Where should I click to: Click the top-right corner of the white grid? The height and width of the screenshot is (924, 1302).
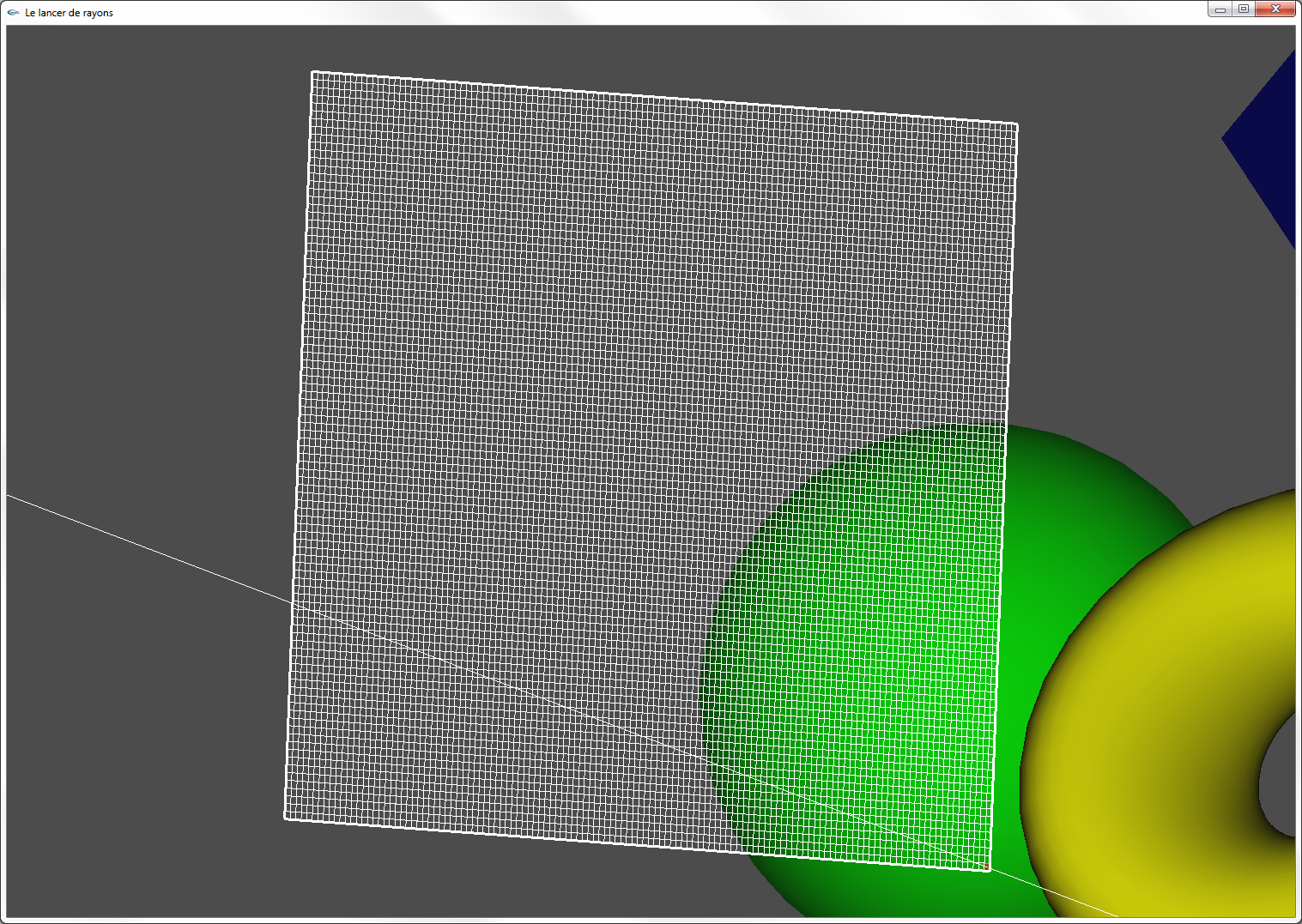coord(1016,125)
